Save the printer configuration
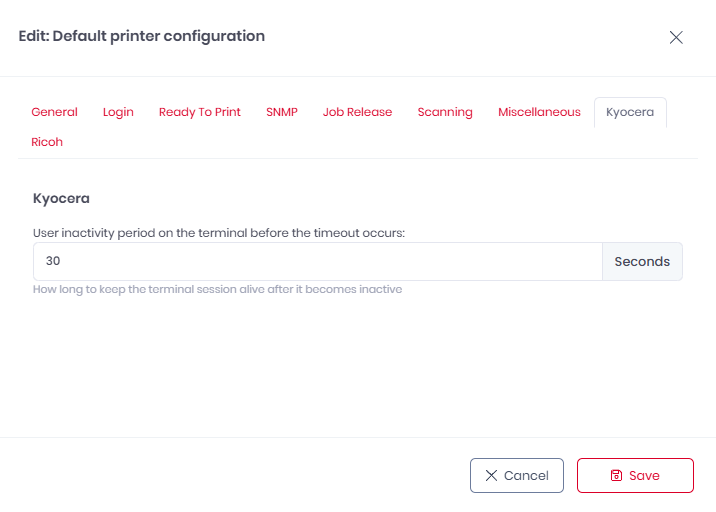Image resolution: width=716 pixels, height=512 pixels. (x=635, y=476)
